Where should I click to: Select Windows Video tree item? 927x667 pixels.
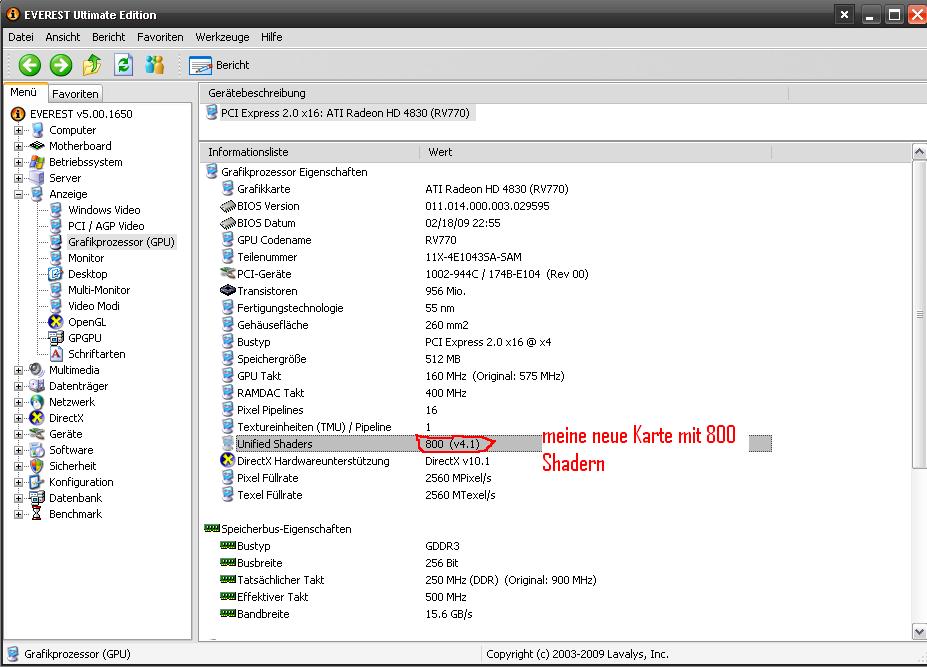pyautogui.click(x=104, y=210)
